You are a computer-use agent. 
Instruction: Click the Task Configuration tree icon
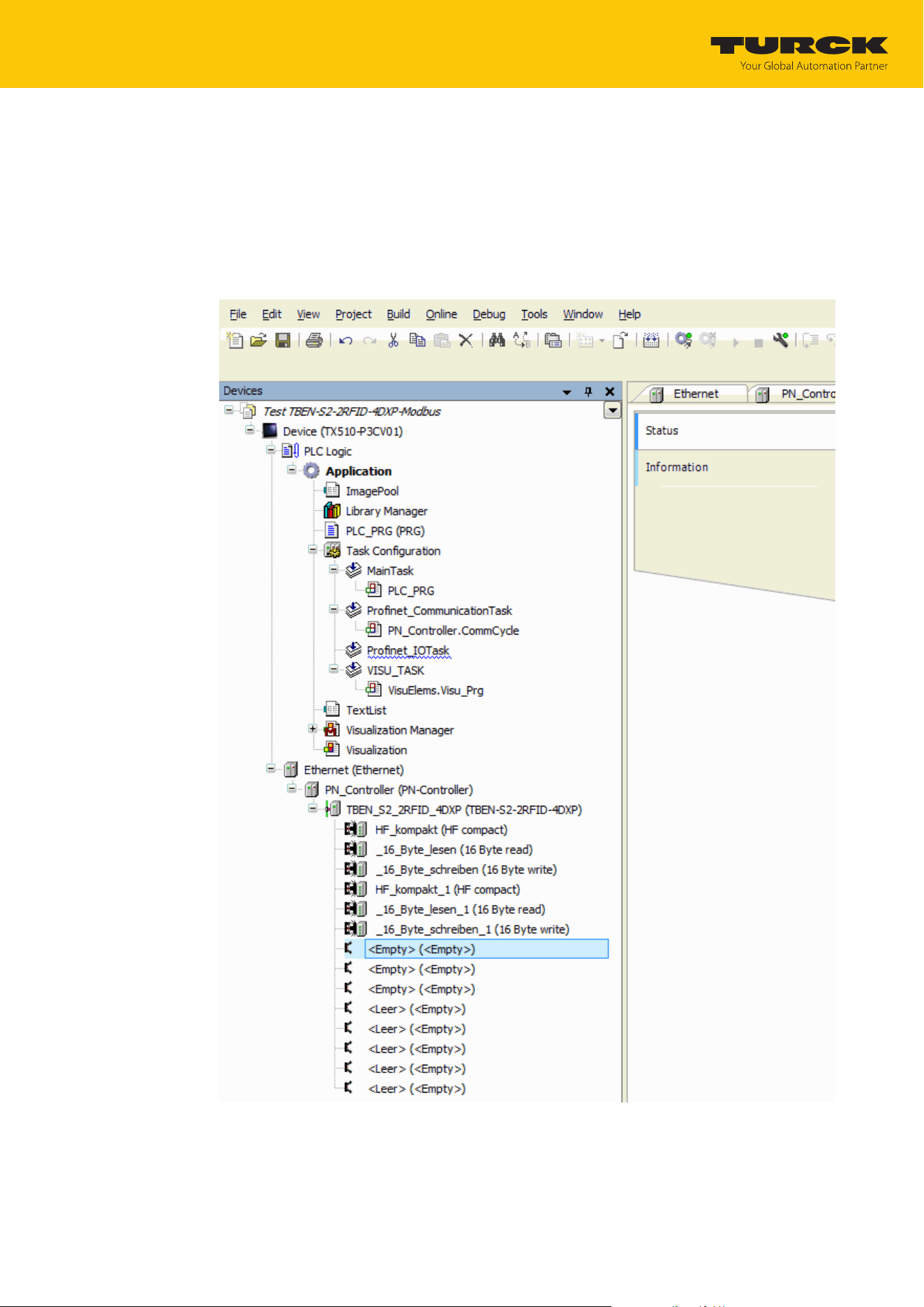click(332, 551)
